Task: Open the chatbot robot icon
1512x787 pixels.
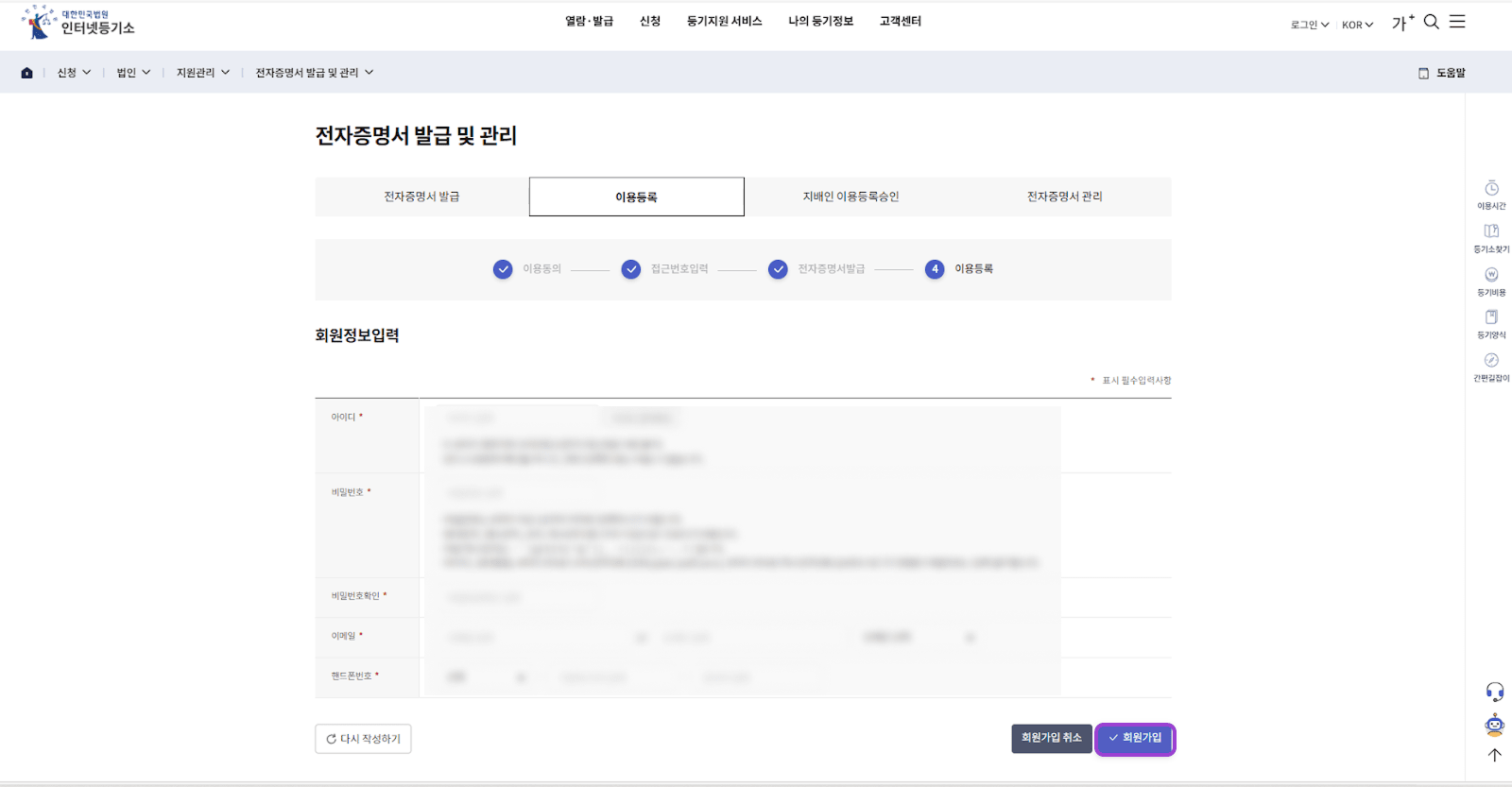Action: click(1494, 725)
